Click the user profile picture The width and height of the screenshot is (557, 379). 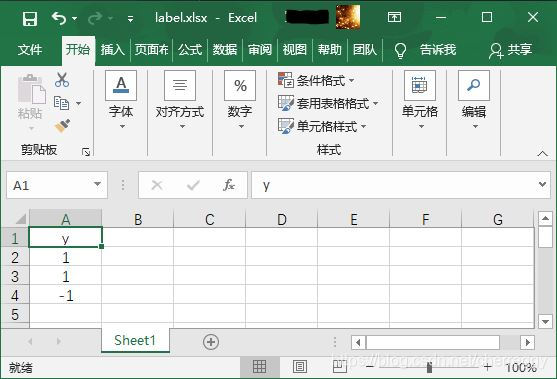(x=348, y=17)
